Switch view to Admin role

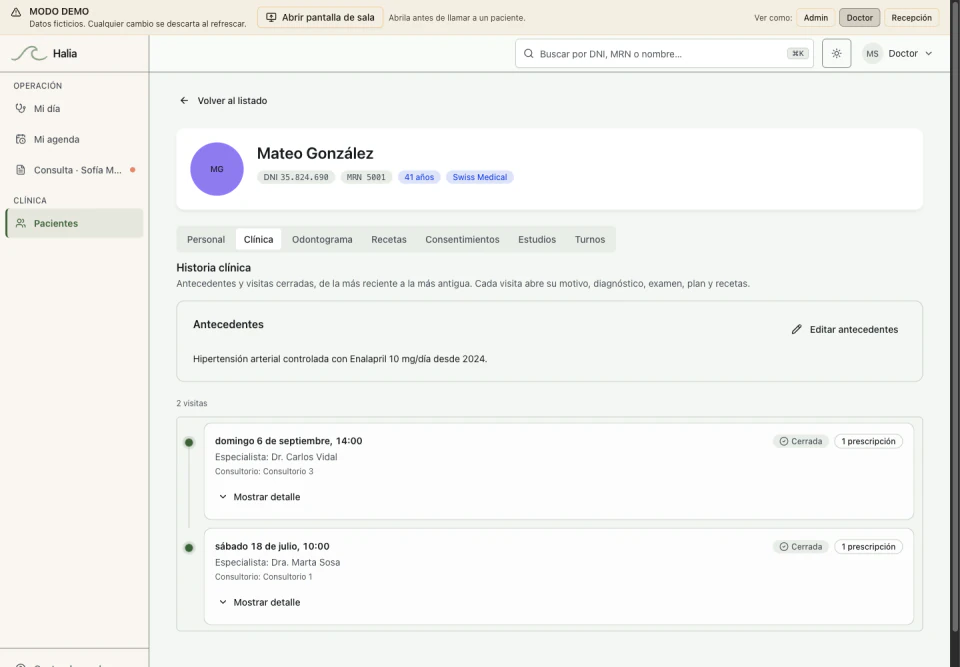point(816,18)
